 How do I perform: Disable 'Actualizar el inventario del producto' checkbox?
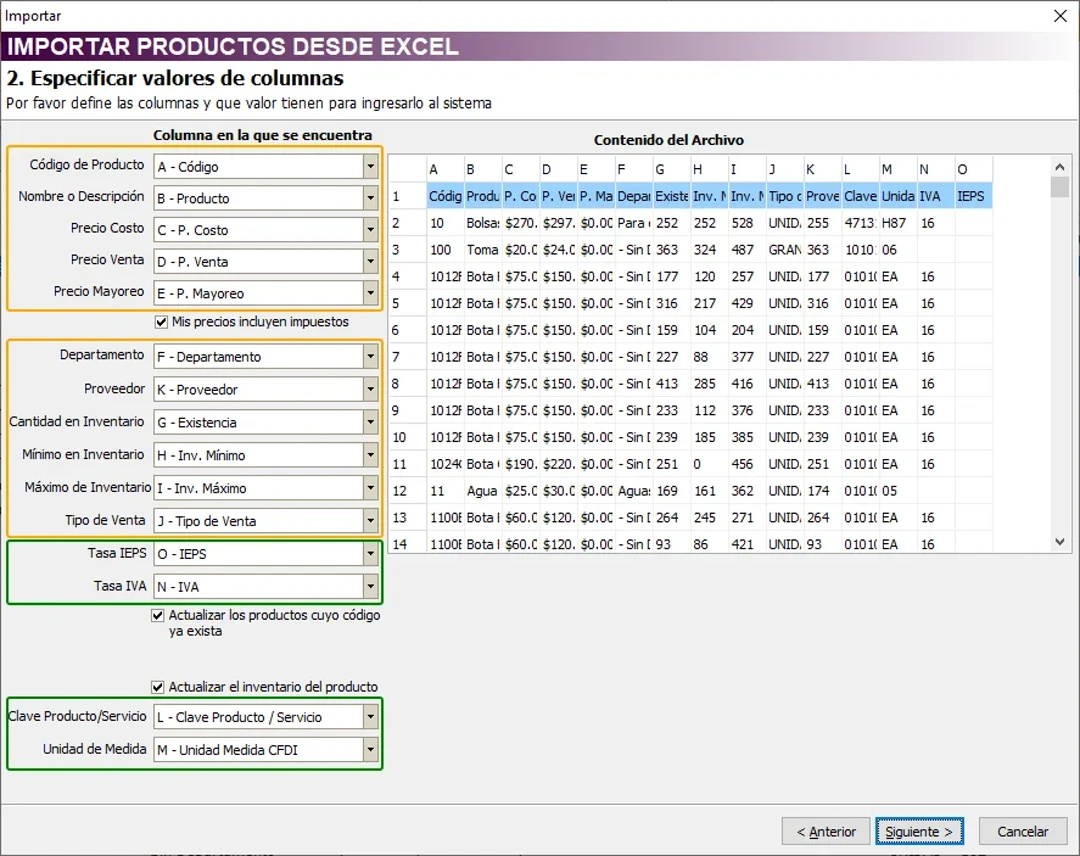coord(158,687)
